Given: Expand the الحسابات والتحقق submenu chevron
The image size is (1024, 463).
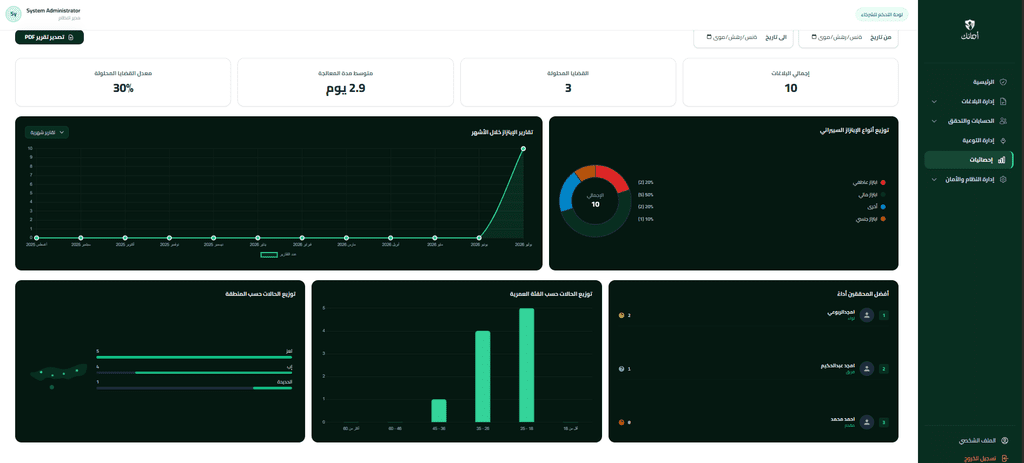Looking at the screenshot, I should coord(934,121).
